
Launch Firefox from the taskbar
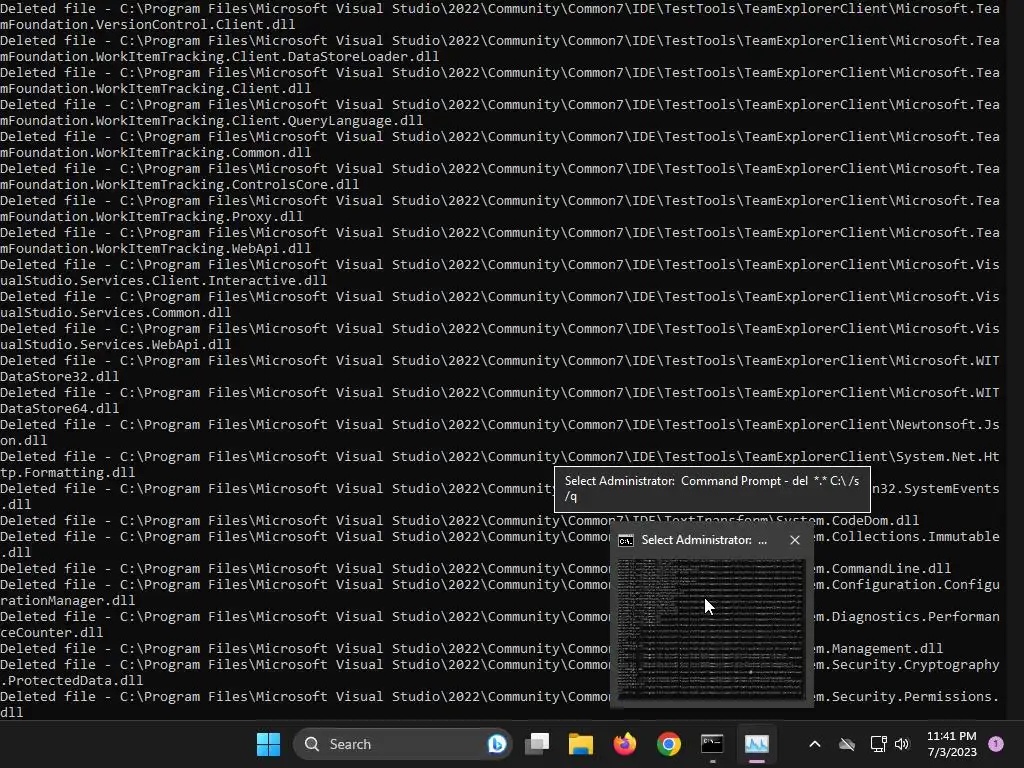point(625,744)
